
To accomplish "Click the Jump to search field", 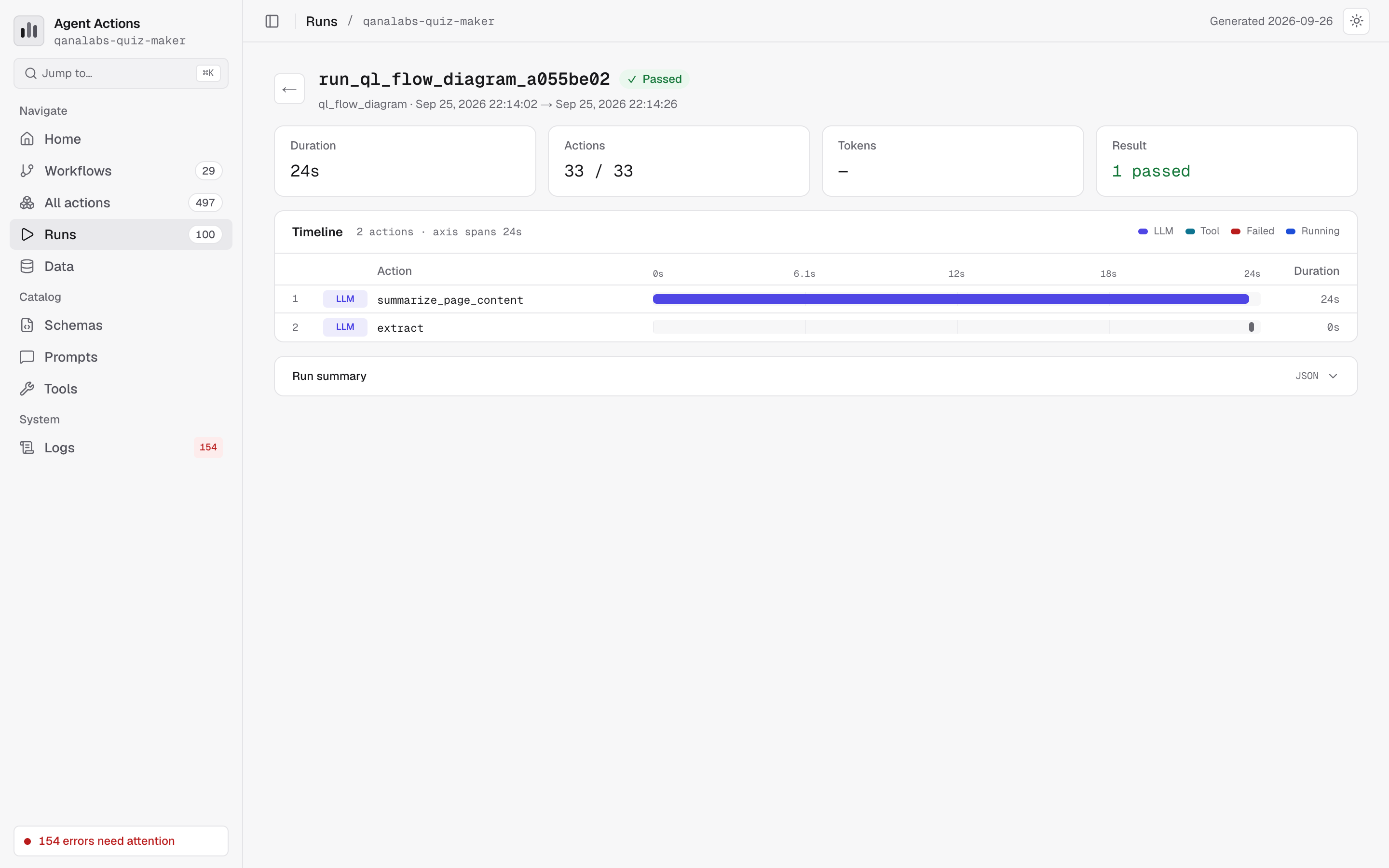I will [x=121, y=73].
